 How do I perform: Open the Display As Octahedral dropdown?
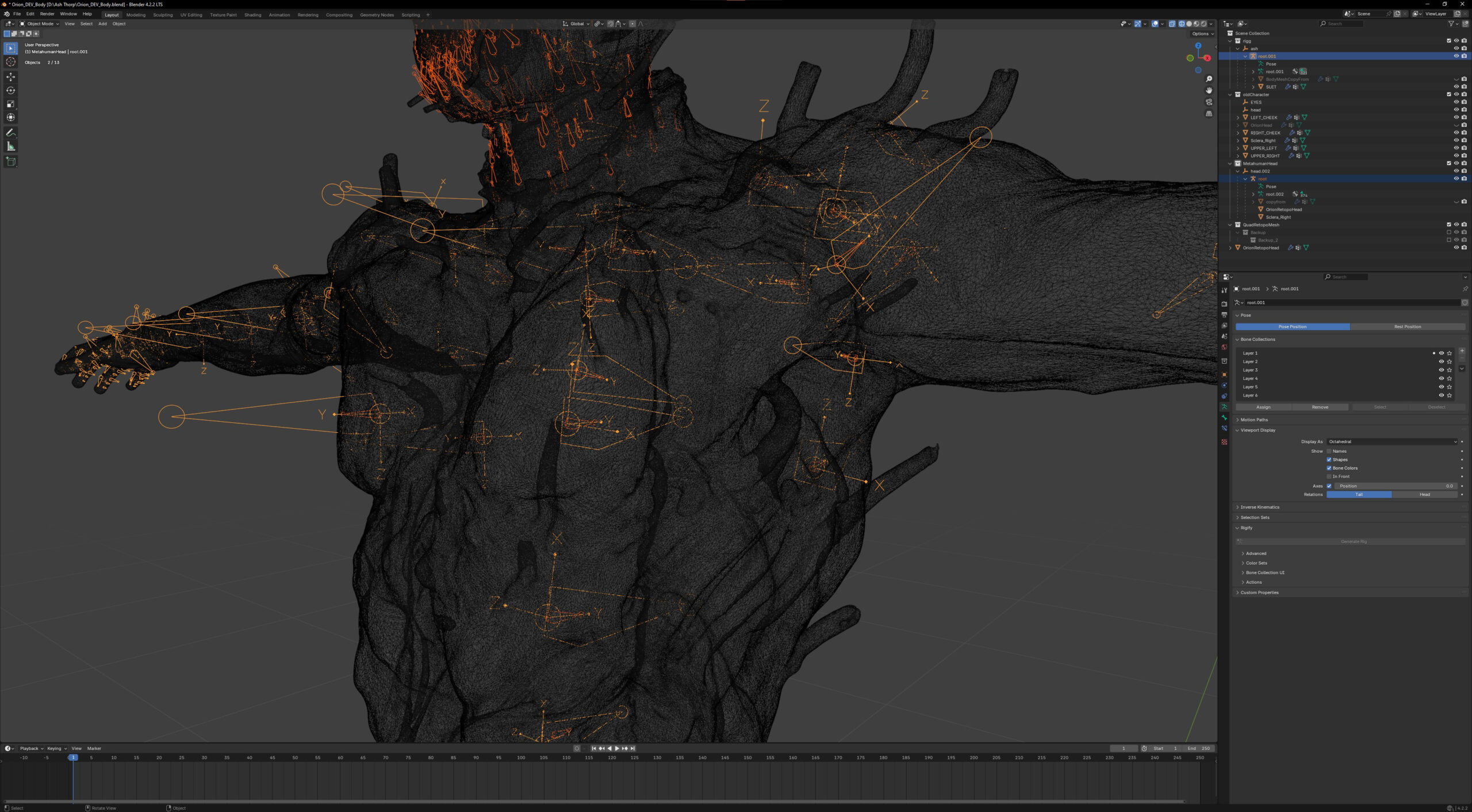tap(1392, 442)
